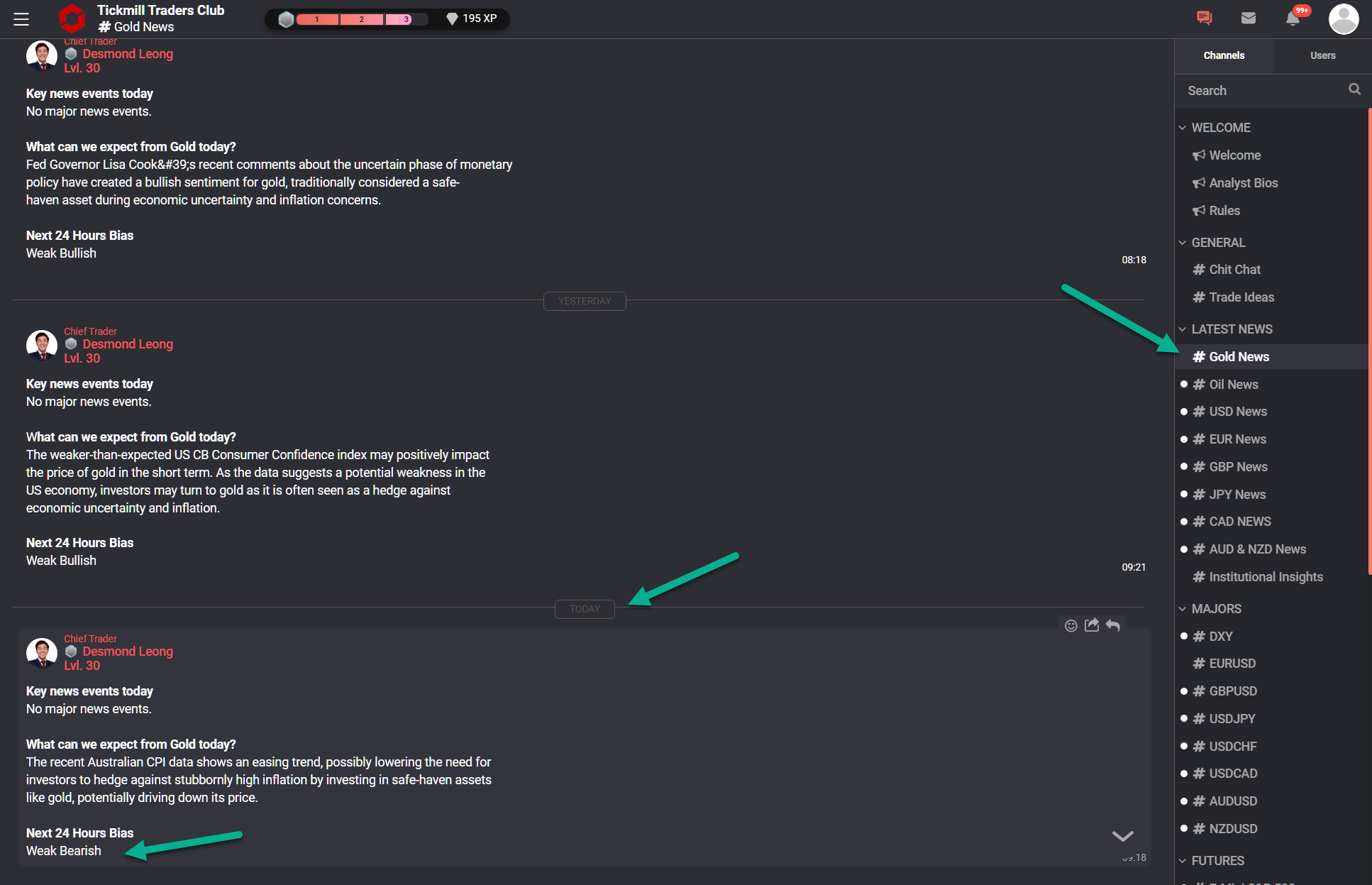This screenshot has height=885, width=1372.
Task: Click the 195 XP counter
Action: 480,18
